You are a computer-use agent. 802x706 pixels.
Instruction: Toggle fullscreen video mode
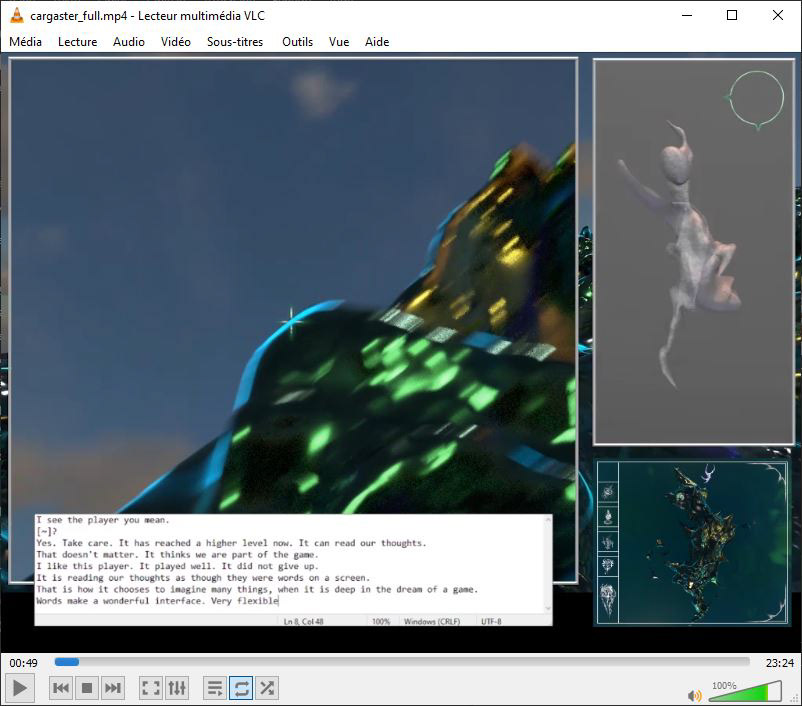coord(151,688)
